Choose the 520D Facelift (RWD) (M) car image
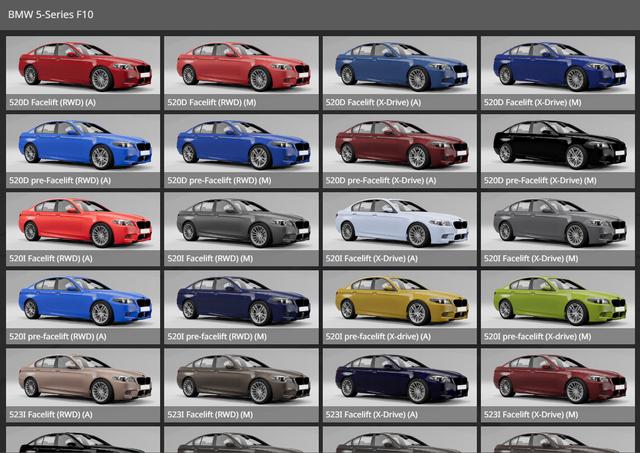 [241, 65]
